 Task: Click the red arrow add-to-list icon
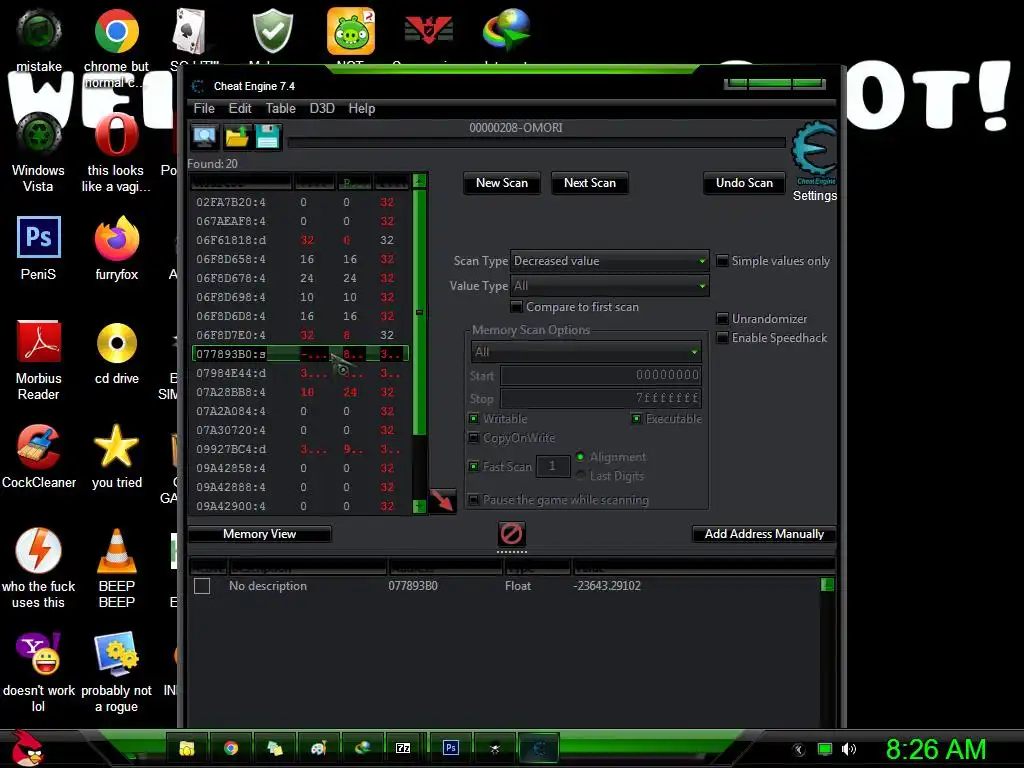click(442, 501)
